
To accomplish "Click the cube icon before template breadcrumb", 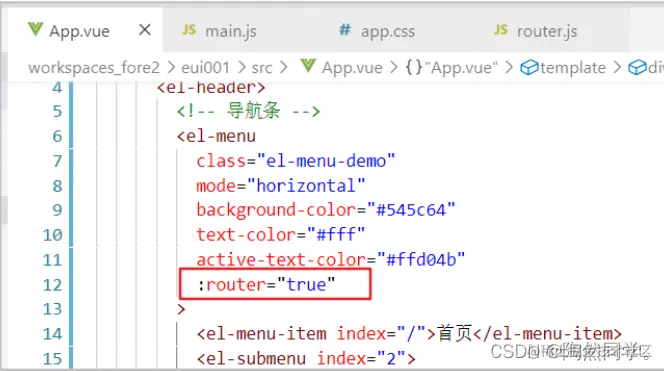I will click(529, 67).
